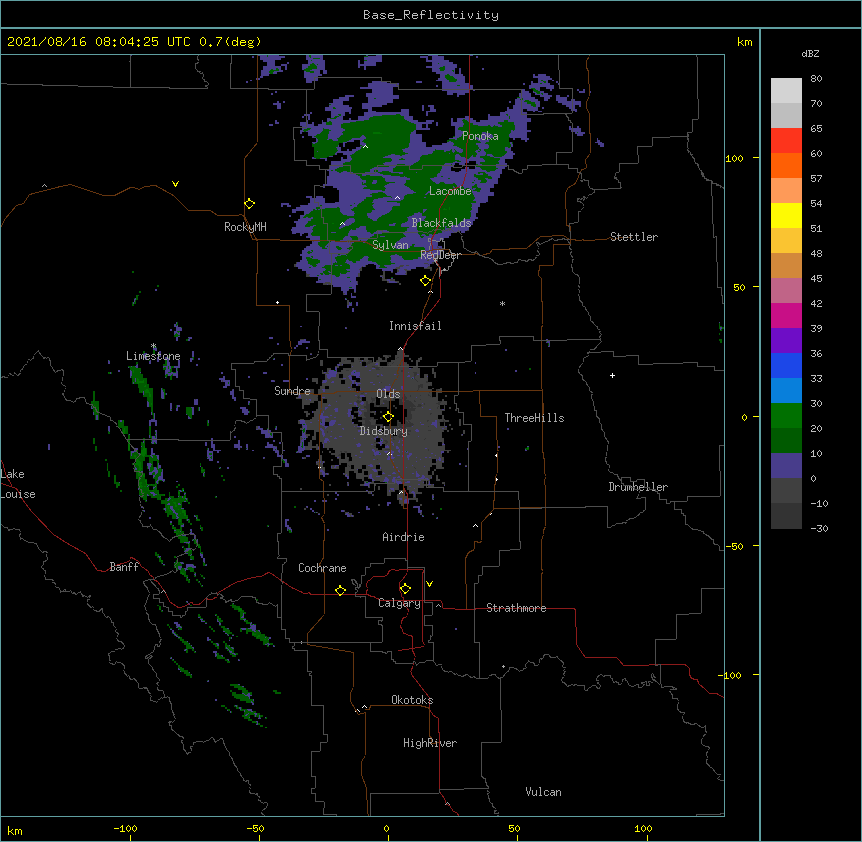The width and height of the screenshot is (862, 842).
Task: Click the km label at bottom left
Action: pyautogui.click(x=15, y=830)
